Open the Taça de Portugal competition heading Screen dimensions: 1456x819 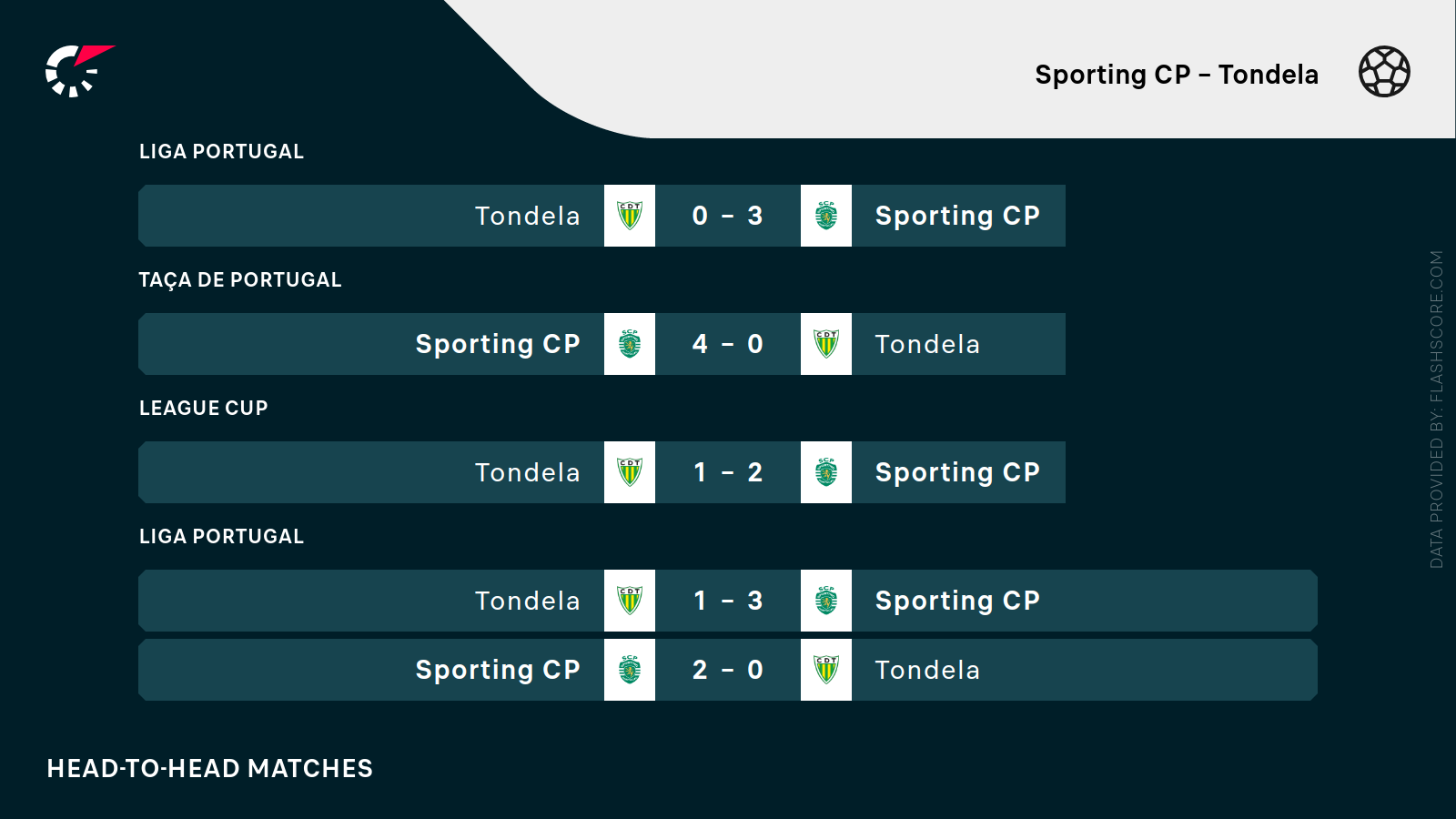pos(240,280)
